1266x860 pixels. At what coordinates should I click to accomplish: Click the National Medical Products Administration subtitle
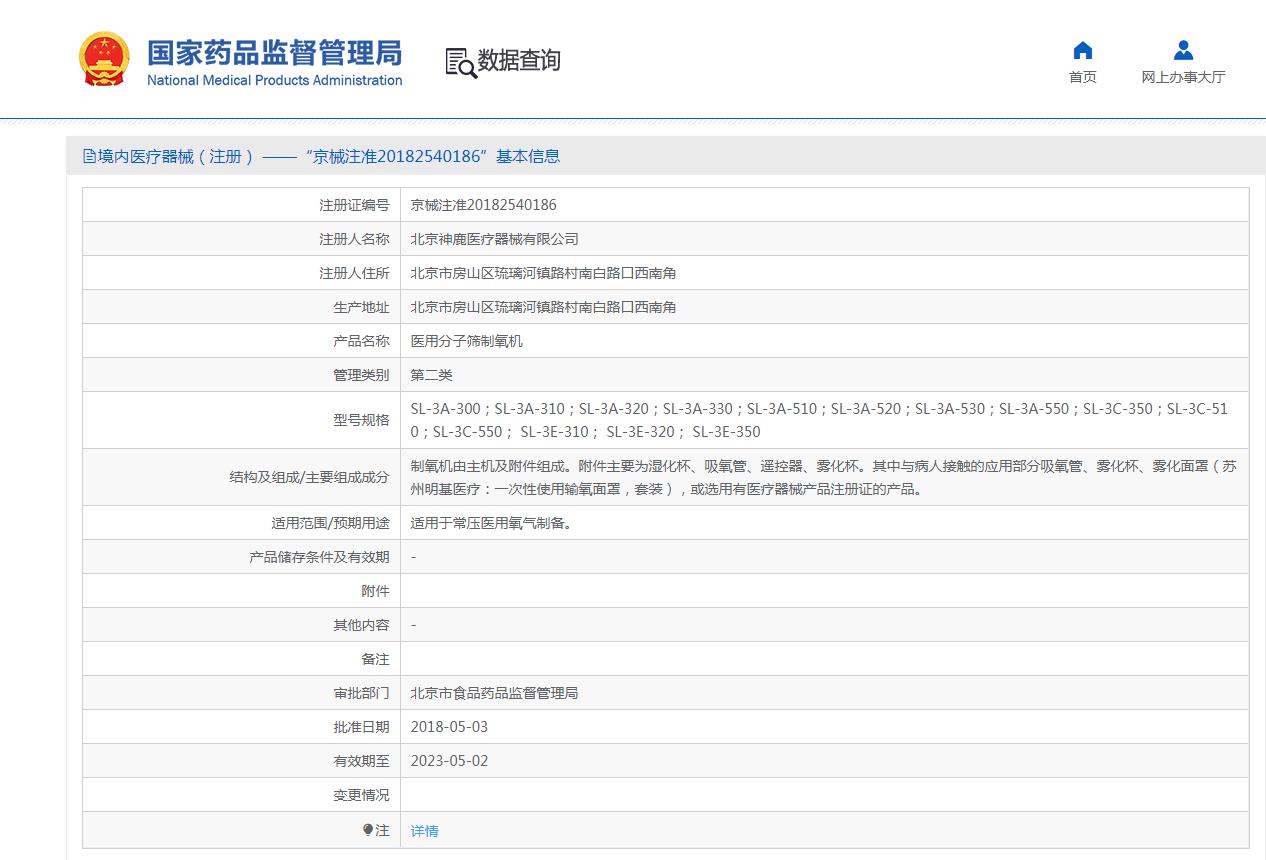[274, 81]
